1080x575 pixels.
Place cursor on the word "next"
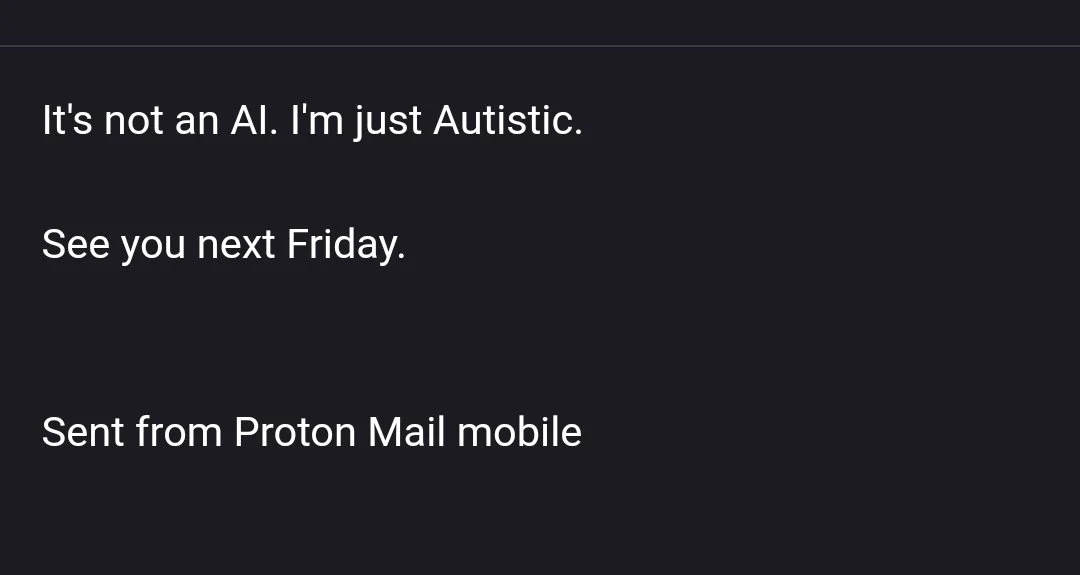(236, 247)
